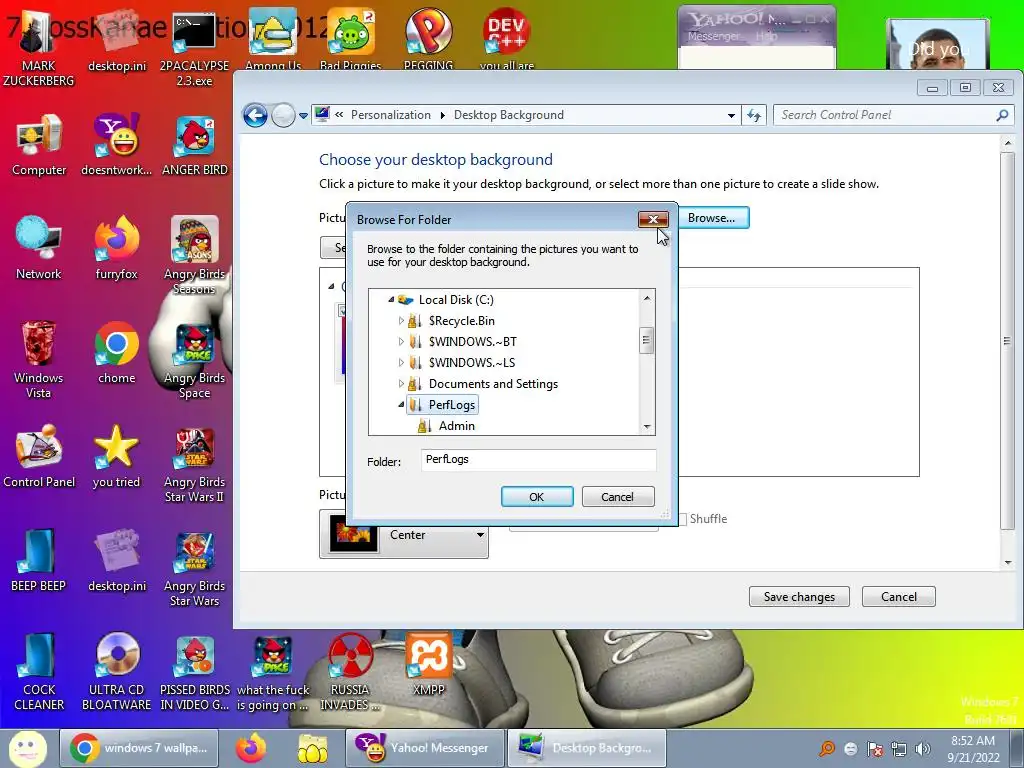Switch to Yahoo! Messenger taskbar item

[x=425, y=748]
